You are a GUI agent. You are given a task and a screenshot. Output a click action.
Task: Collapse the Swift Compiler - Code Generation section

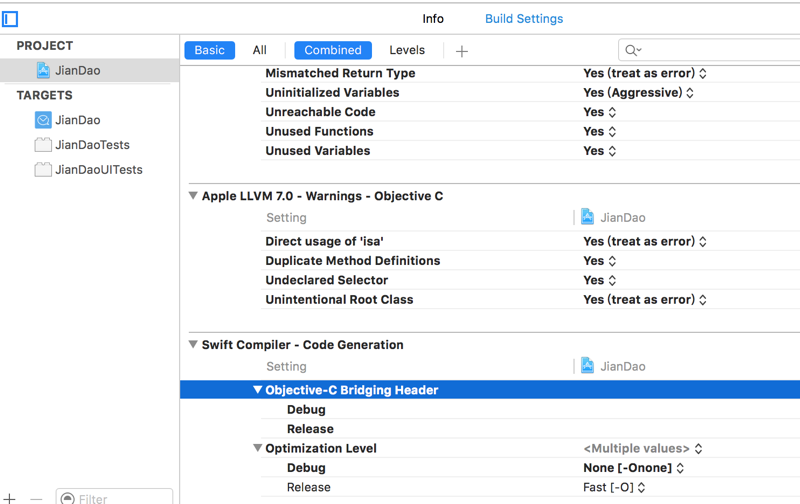pos(193,345)
